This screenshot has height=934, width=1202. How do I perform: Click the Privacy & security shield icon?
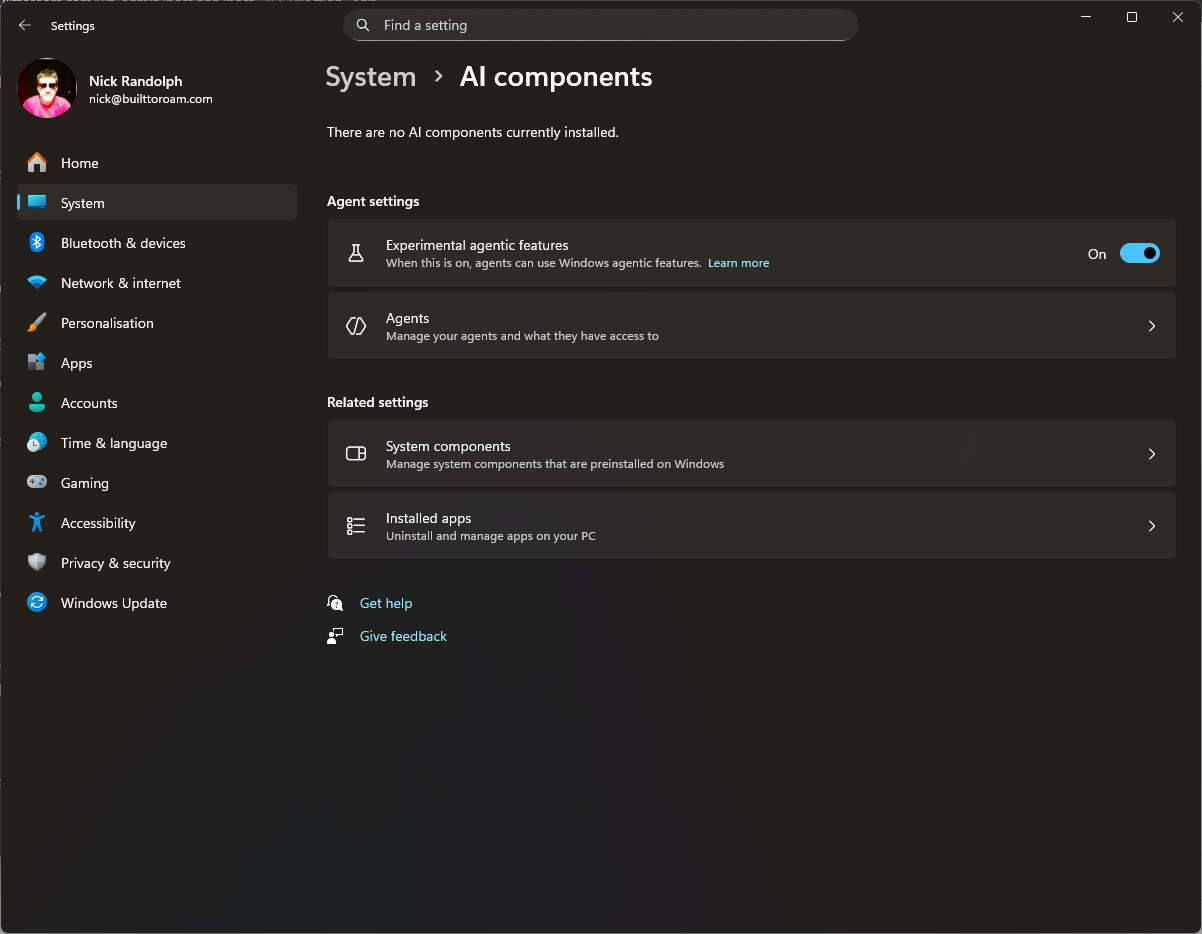click(37, 563)
